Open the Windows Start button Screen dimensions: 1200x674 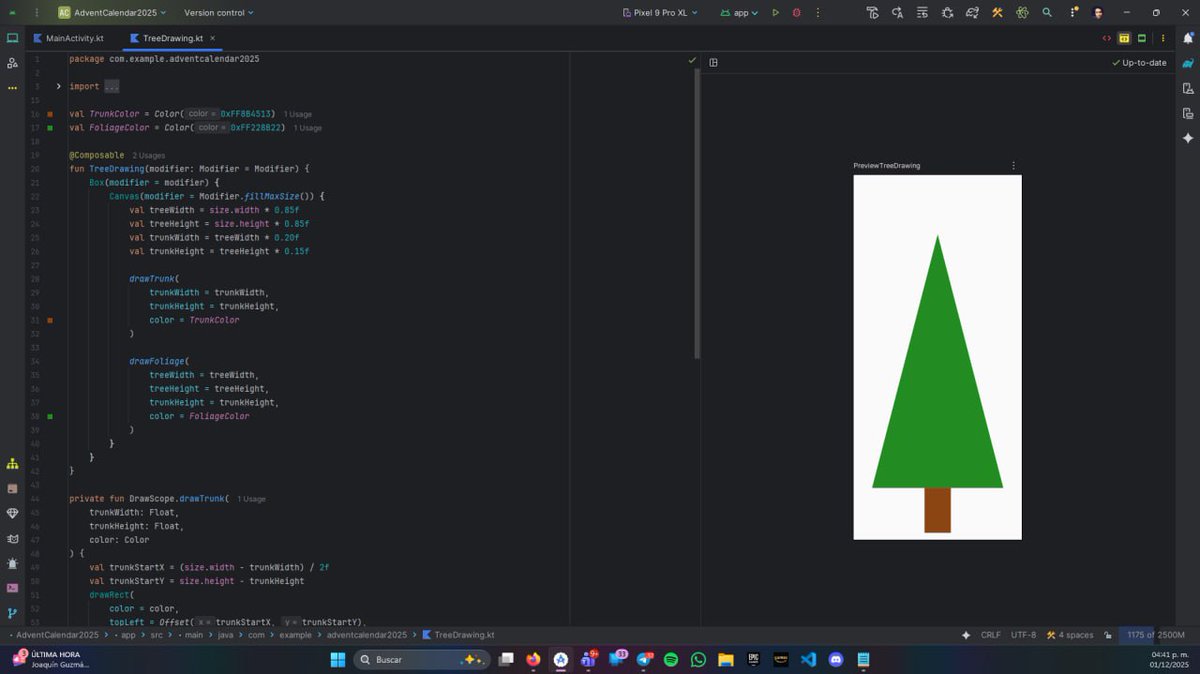pos(337,660)
